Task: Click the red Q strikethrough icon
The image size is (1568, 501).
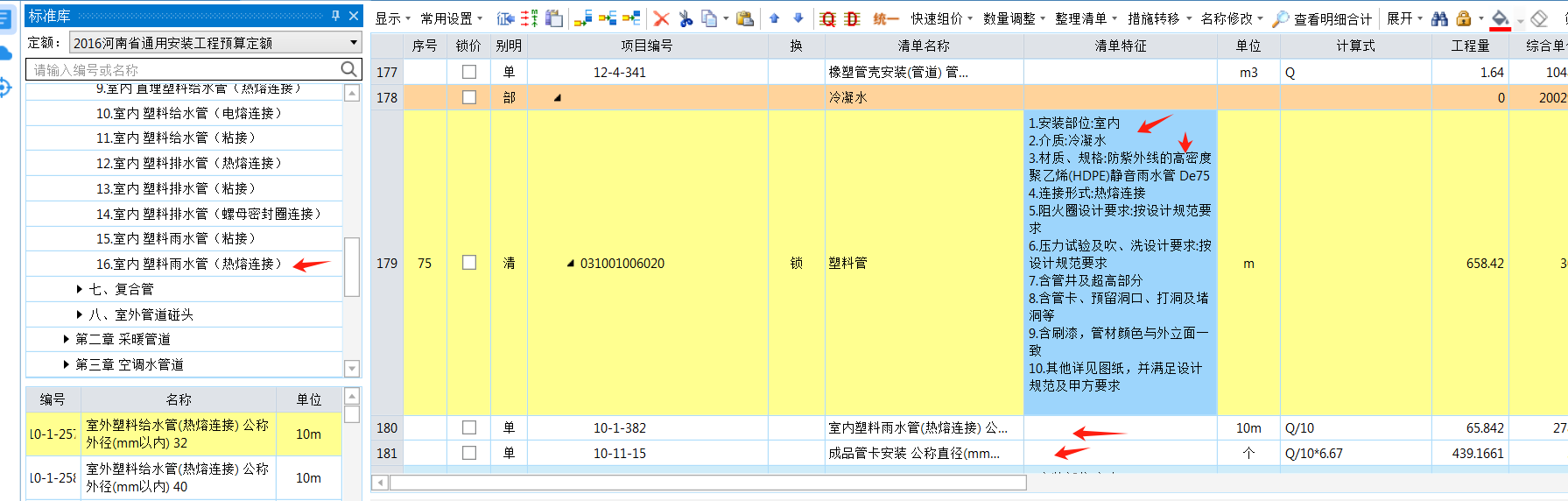Action: 828,18
